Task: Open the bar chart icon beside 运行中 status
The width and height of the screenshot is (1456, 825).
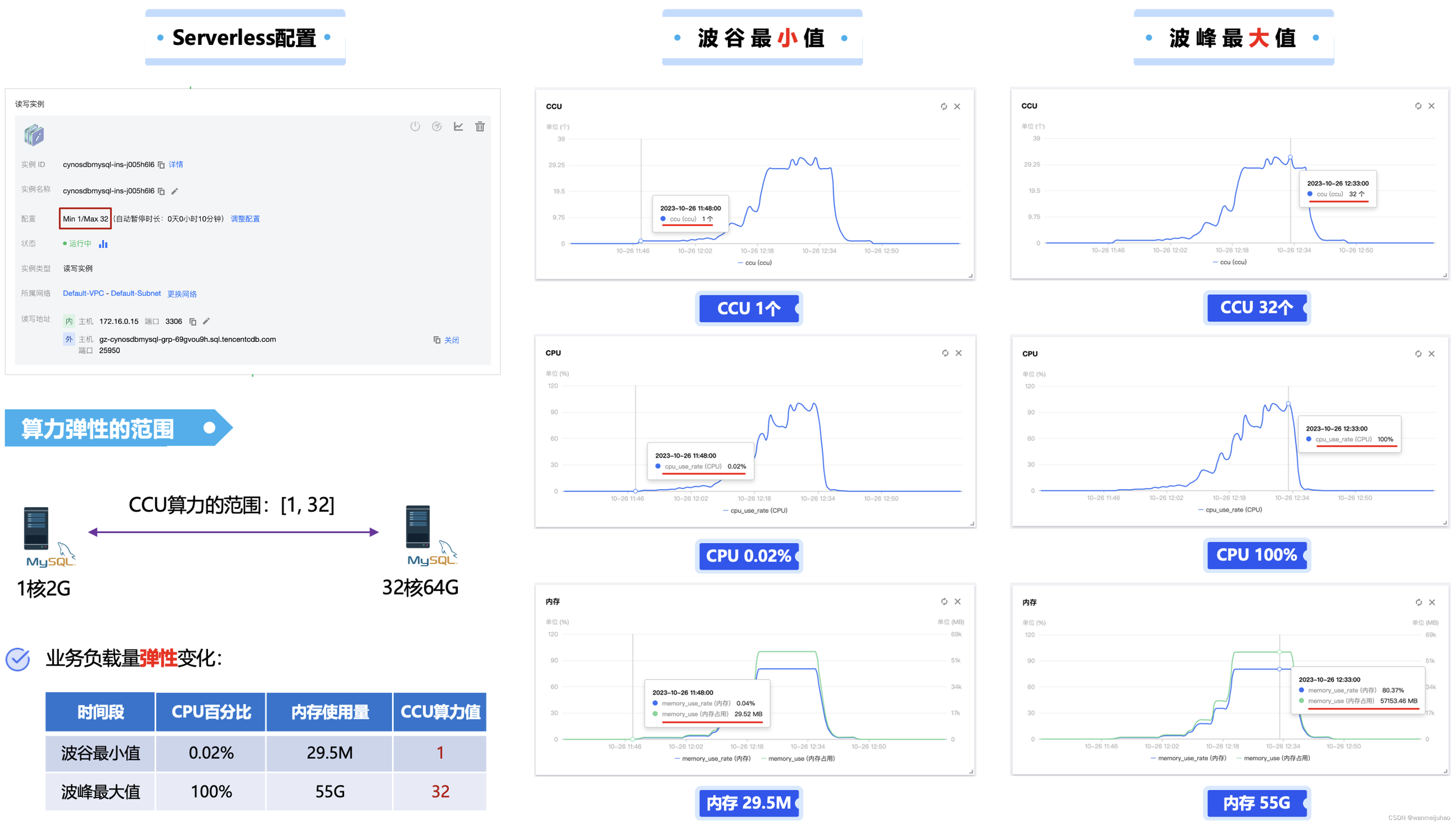Action: [103, 243]
